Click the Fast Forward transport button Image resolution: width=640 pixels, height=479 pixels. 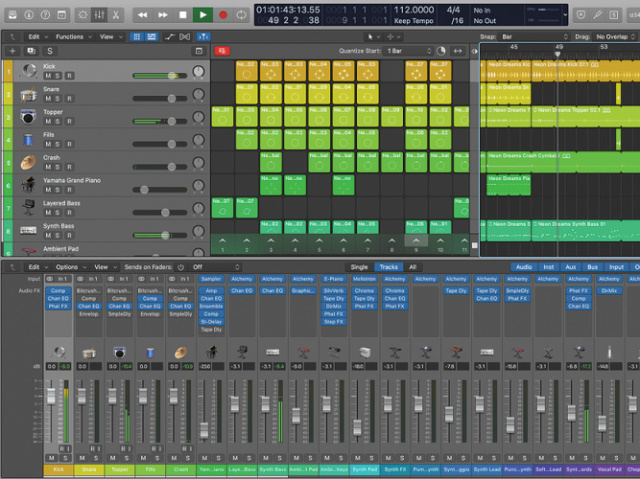click(x=163, y=15)
